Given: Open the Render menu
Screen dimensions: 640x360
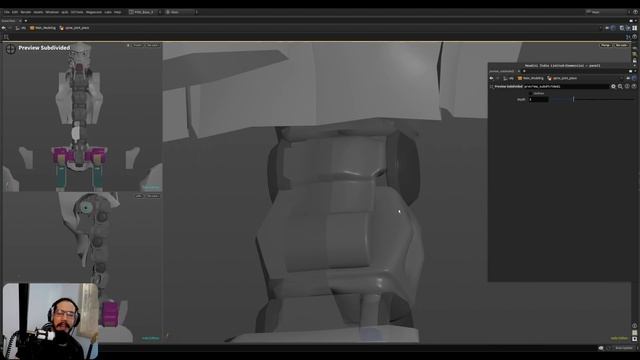Looking at the screenshot, I should [26, 12].
